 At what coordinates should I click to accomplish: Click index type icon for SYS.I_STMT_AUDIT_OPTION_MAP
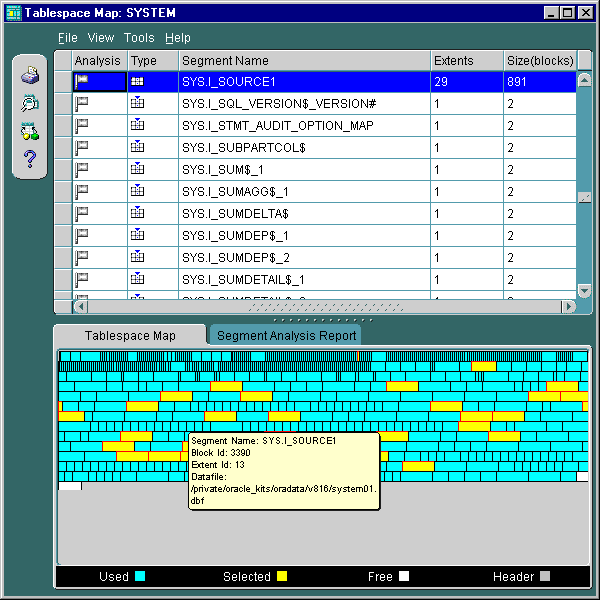click(x=137, y=124)
